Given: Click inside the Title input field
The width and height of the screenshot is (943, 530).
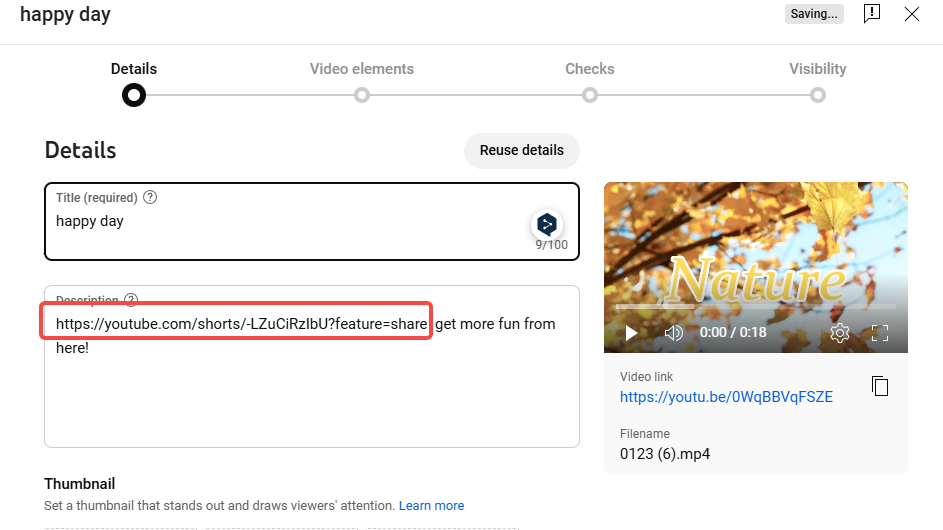Looking at the screenshot, I should (x=312, y=221).
